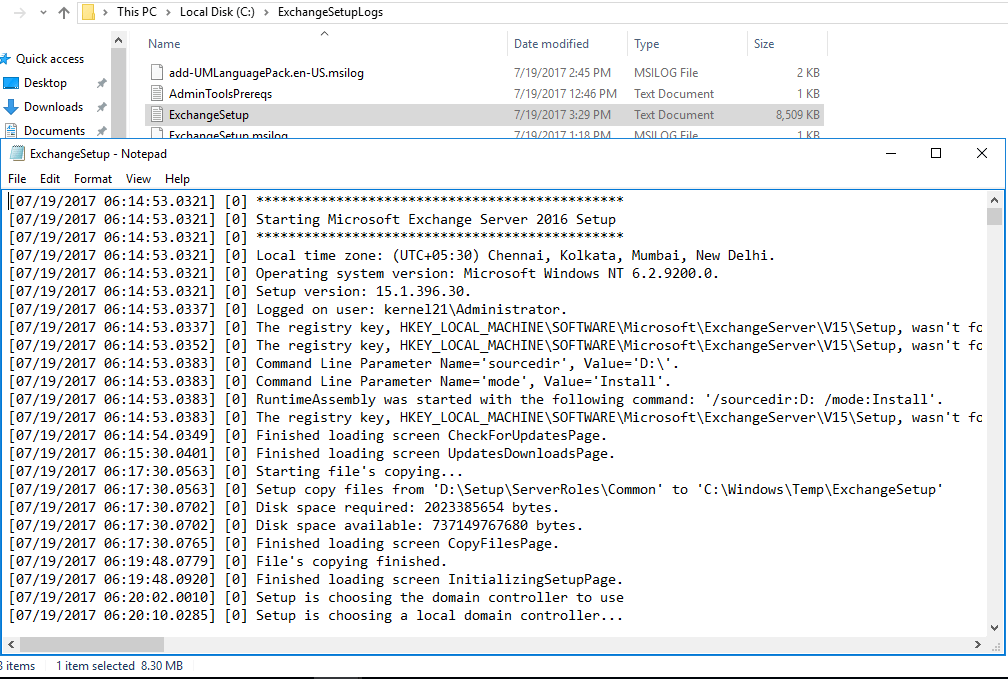Open the View menu in Notepad

(x=138, y=179)
